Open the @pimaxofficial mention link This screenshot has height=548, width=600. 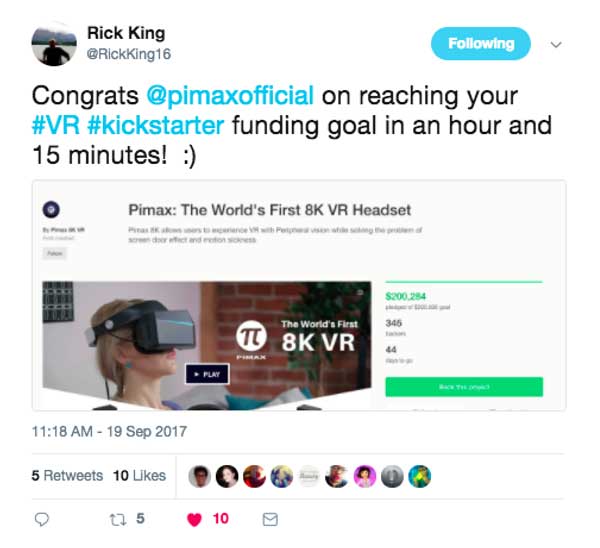(x=230, y=95)
